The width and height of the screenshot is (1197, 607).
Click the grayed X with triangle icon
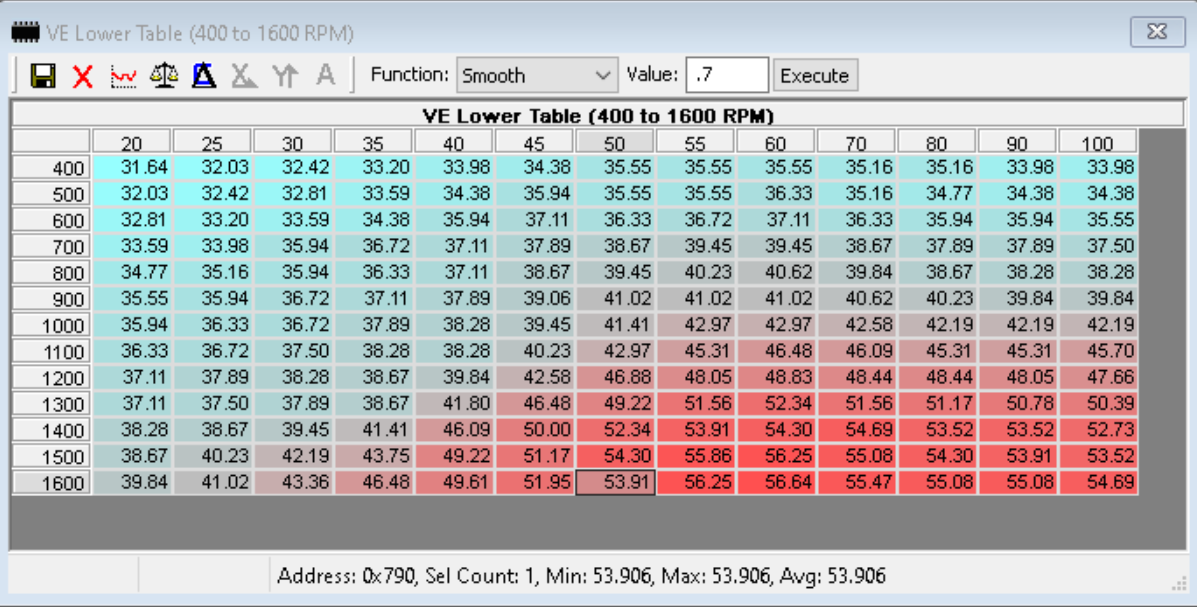[x=244, y=76]
